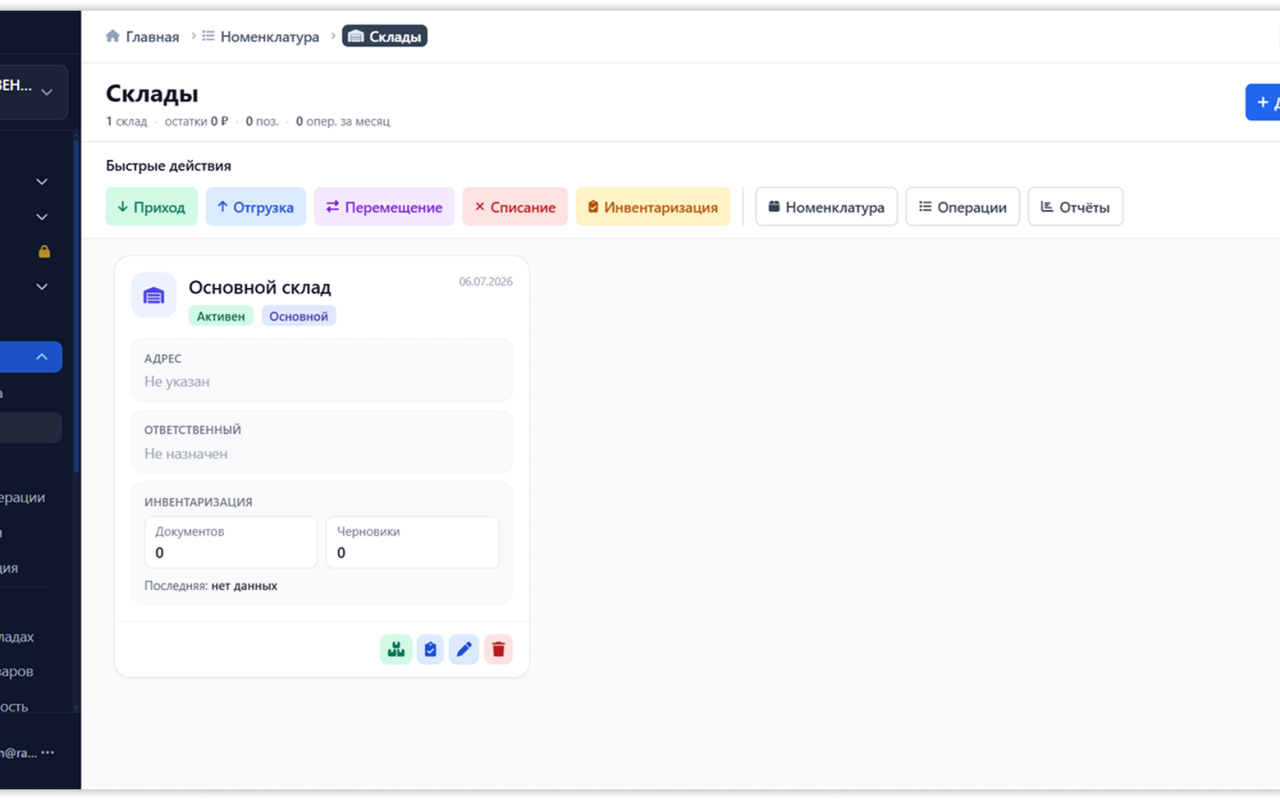The height and width of the screenshot is (800, 1280).
Task: Delete warehouse using red trash icon
Action: tap(498, 649)
